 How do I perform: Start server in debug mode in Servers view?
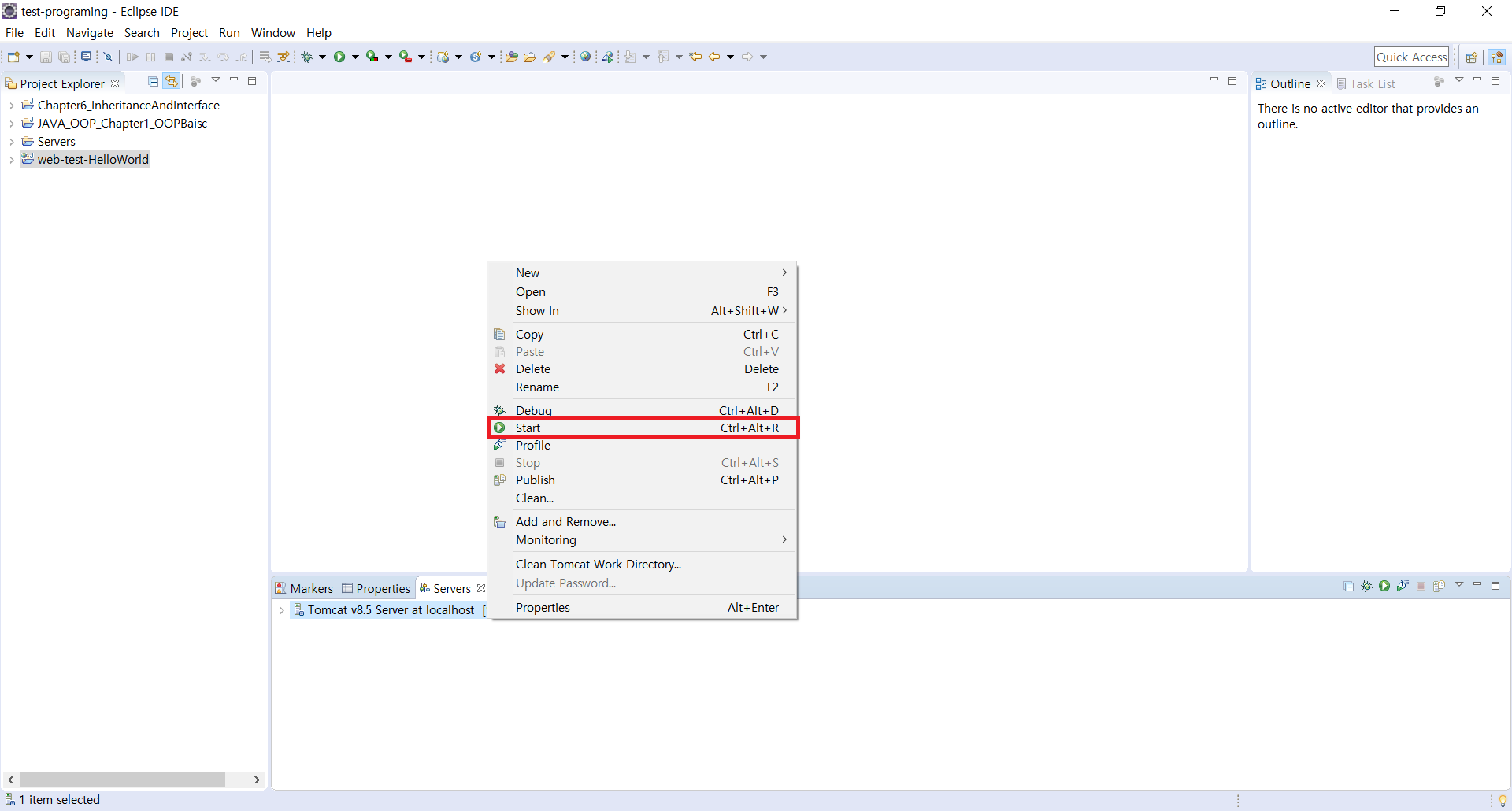coord(1366,586)
